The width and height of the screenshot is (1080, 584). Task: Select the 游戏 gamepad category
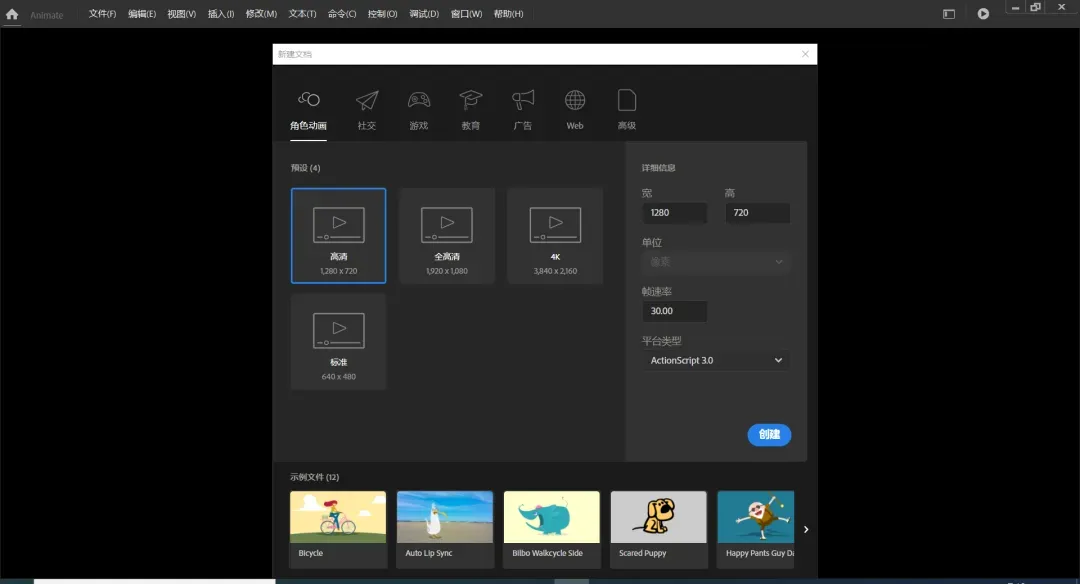pyautogui.click(x=419, y=110)
